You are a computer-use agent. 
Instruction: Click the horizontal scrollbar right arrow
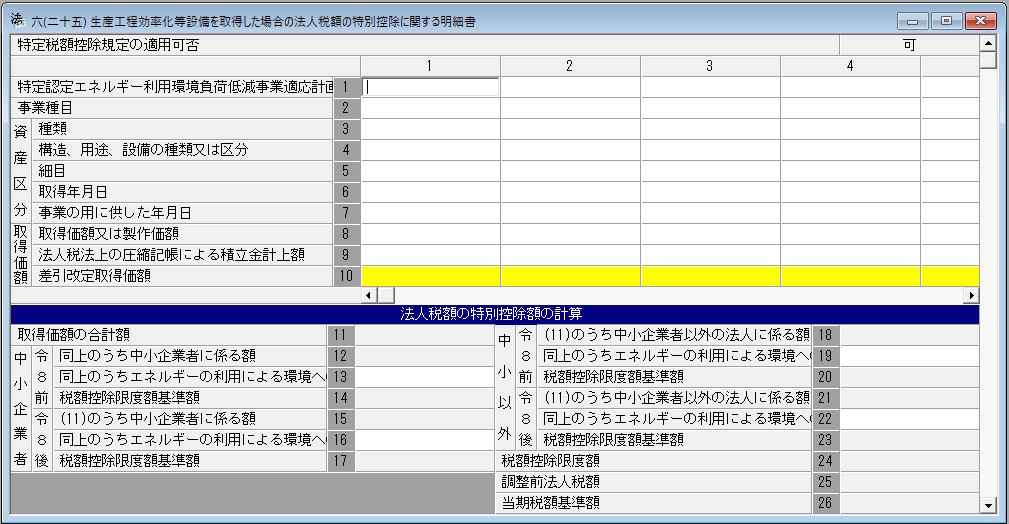(972, 295)
